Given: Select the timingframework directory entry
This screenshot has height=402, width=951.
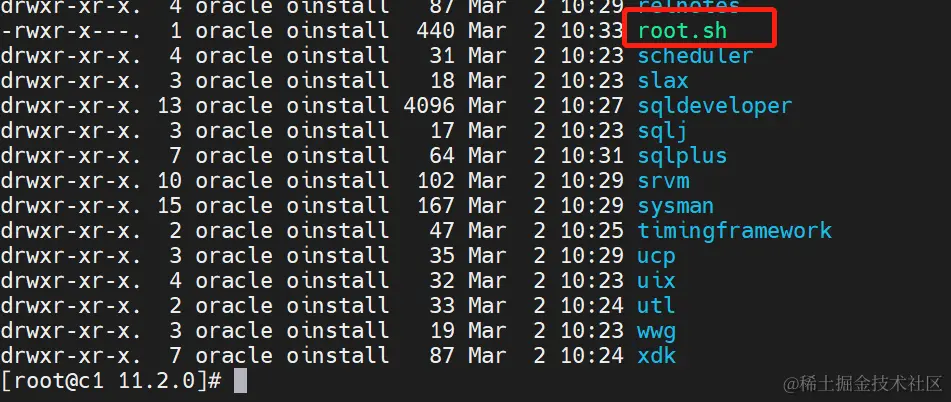Looking at the screenshot, I should 734,231.
